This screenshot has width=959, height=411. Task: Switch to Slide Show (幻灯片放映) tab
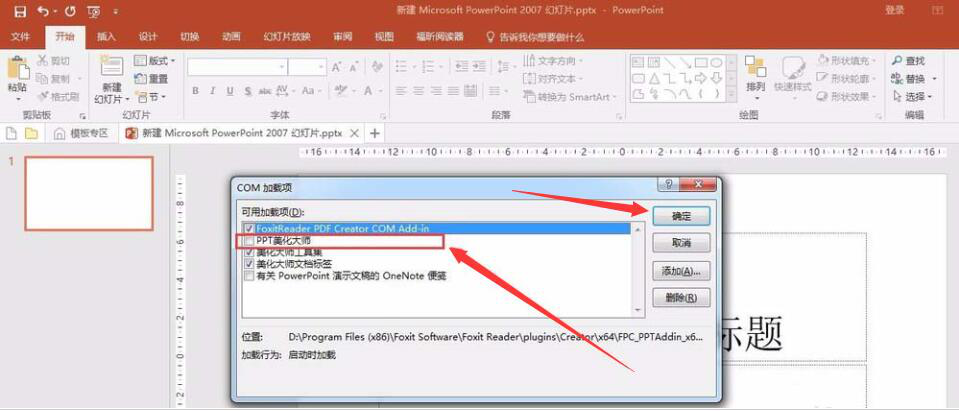pyautogui.click(x=287, y=37)
